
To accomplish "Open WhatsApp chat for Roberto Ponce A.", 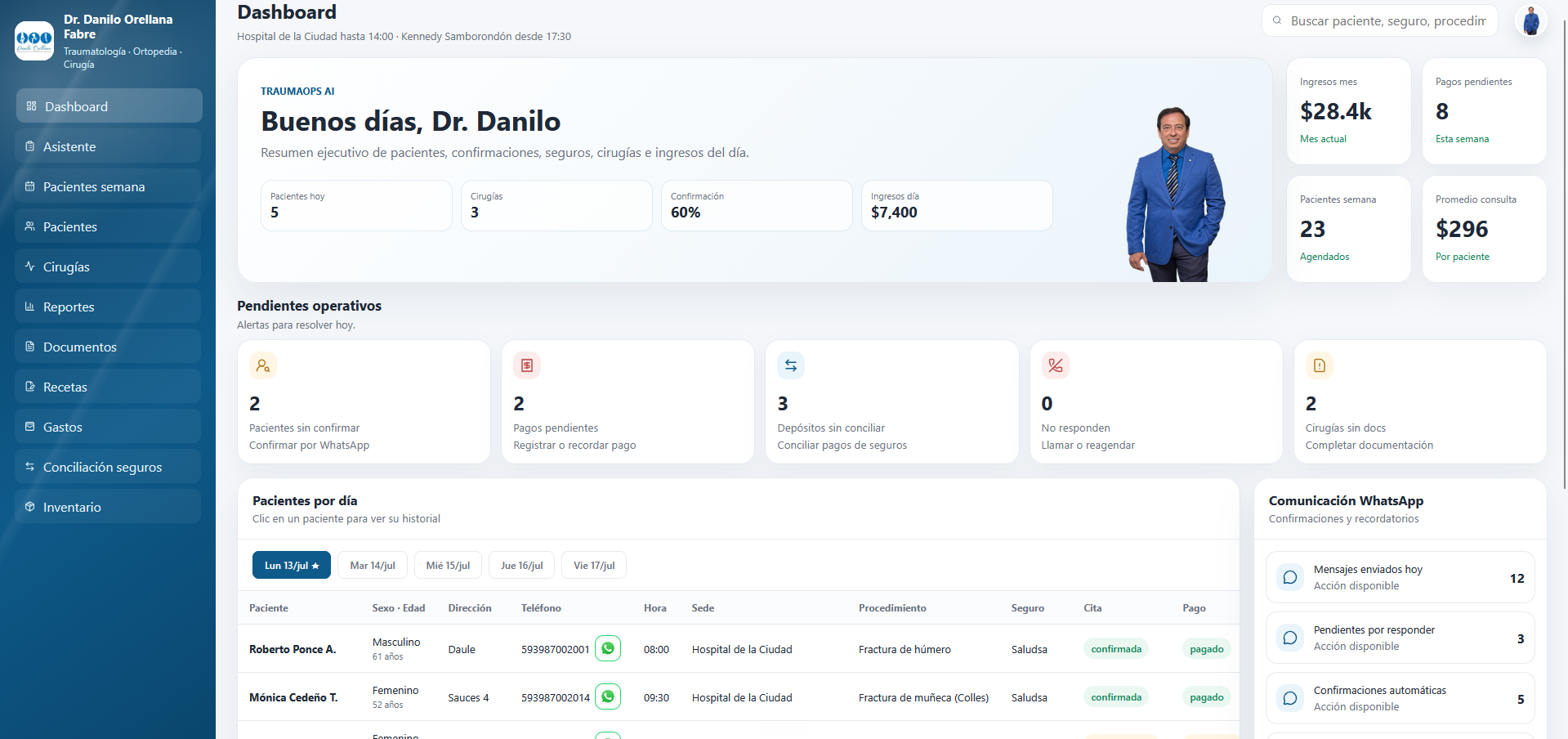I will coord(608,648).
